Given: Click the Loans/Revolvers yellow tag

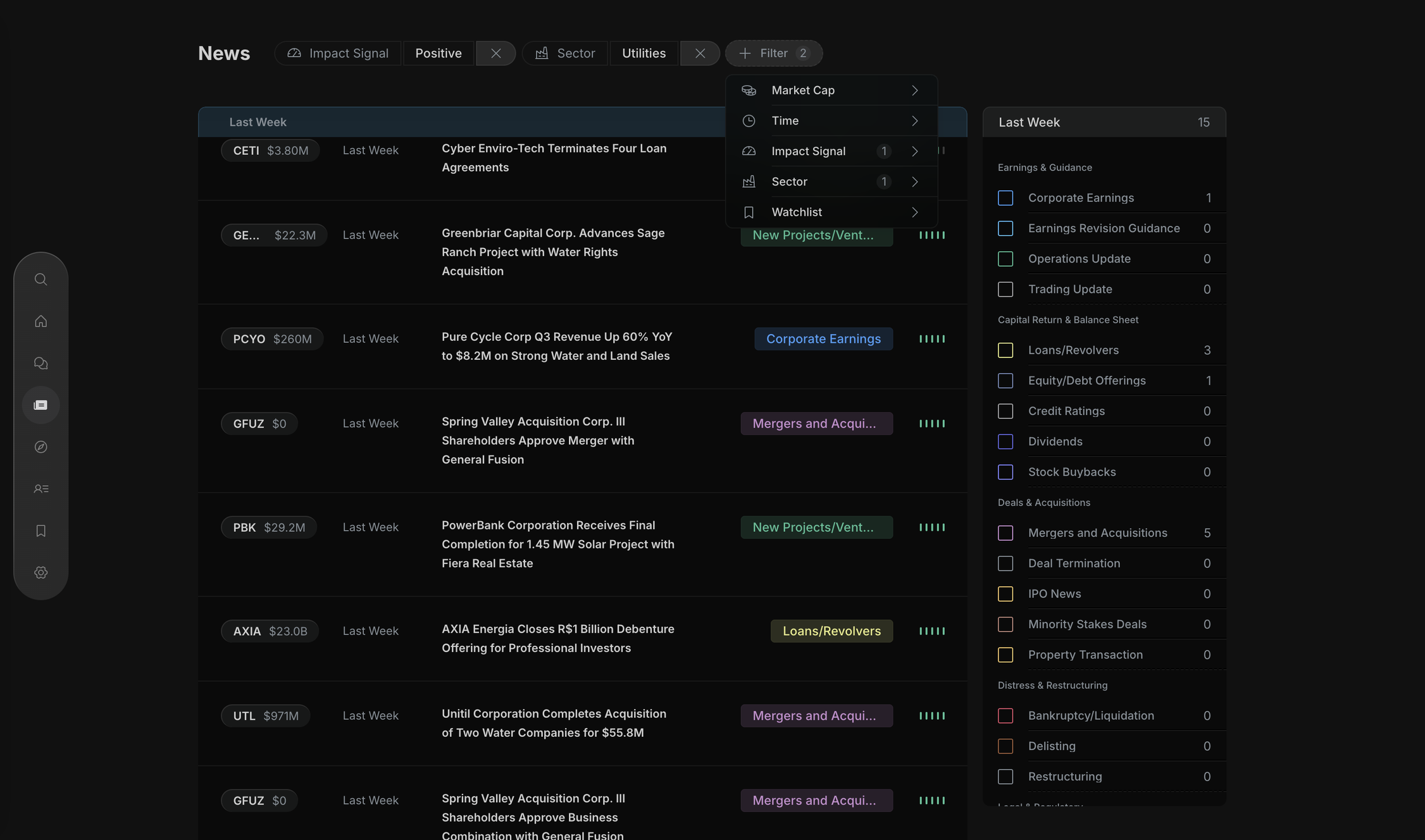Looking at the screenshot, I should 831,631.
